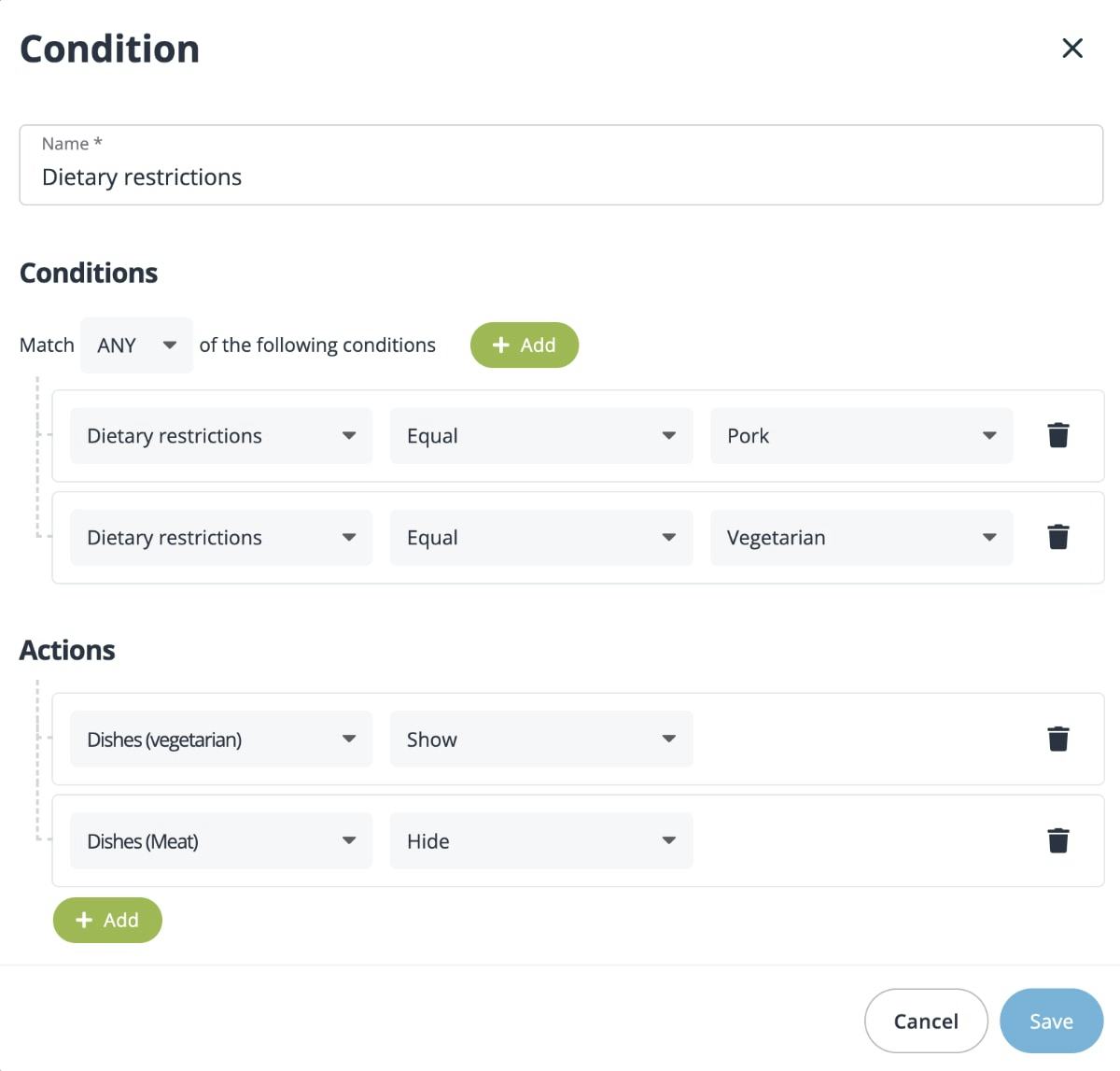Open the Match ANY dropdown
The height and width of the screenshot is (1071, 1120).
pyautogui.click(x=136, y=345)
